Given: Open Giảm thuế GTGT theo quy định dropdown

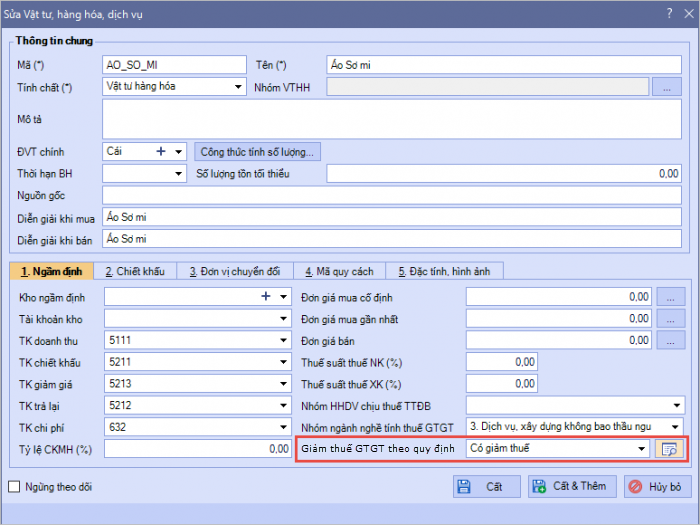Looking at the screenshot, I should [640, 449].
